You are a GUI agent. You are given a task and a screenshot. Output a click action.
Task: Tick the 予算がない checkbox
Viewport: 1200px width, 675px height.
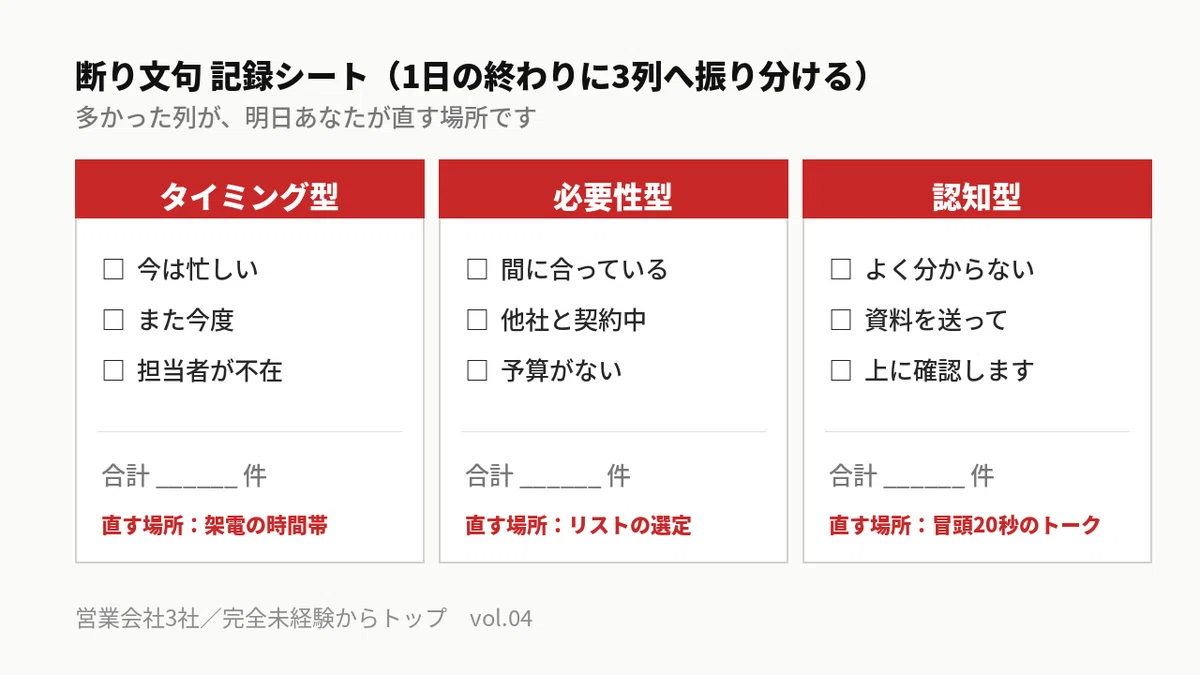[477, 371]
